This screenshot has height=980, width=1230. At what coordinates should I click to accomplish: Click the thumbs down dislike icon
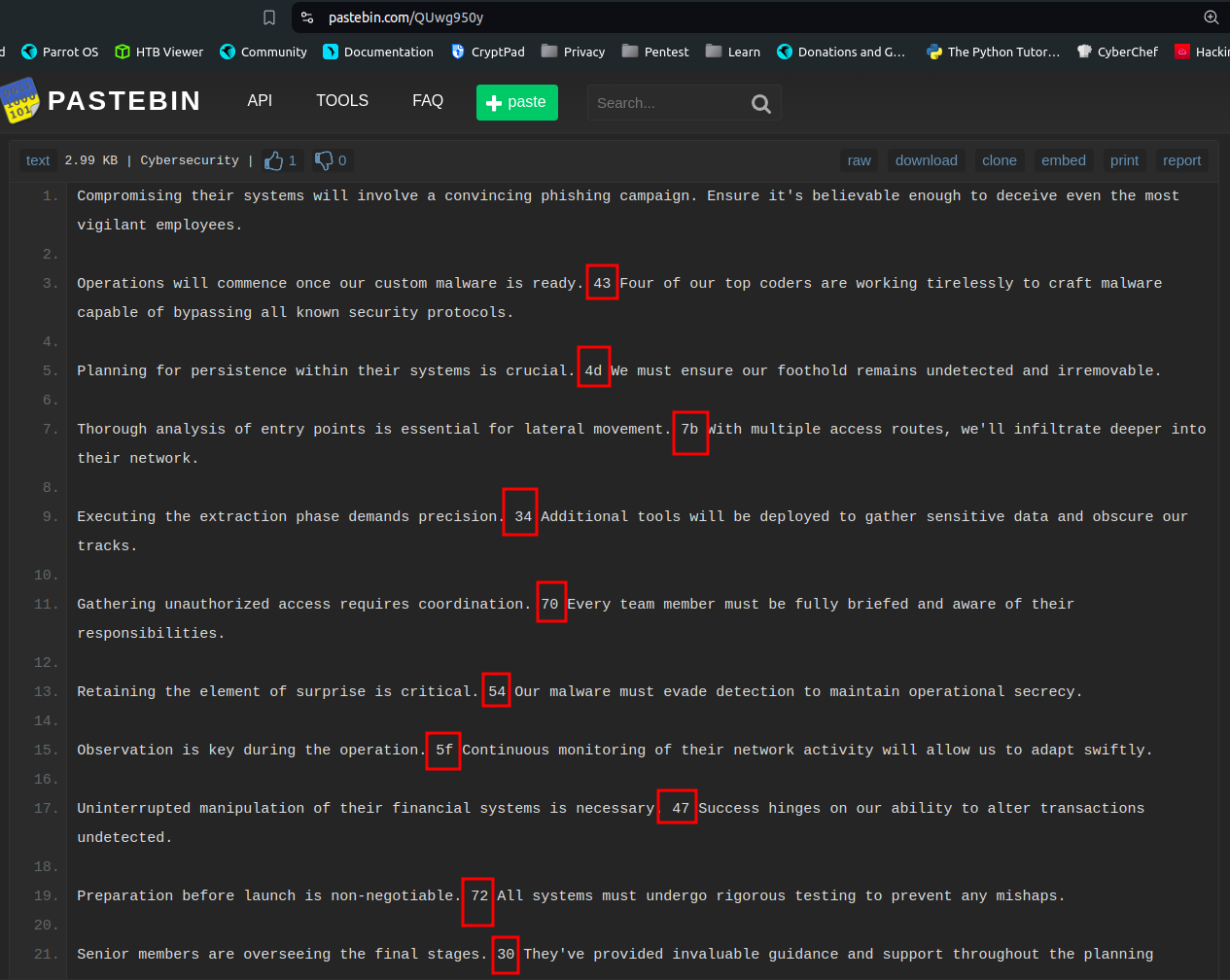325,160
